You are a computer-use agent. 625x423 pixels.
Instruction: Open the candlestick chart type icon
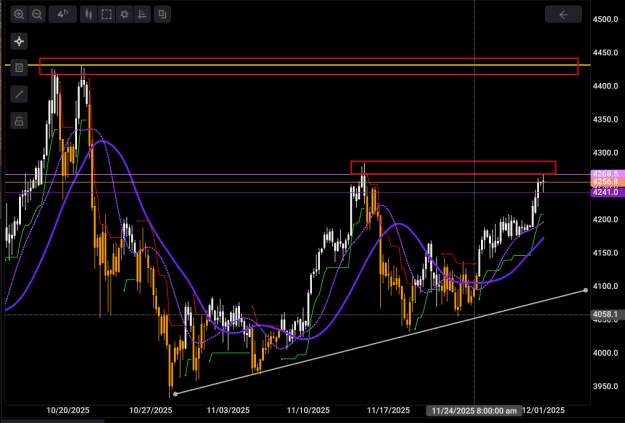pyautogui.click(x=88, y=14)
